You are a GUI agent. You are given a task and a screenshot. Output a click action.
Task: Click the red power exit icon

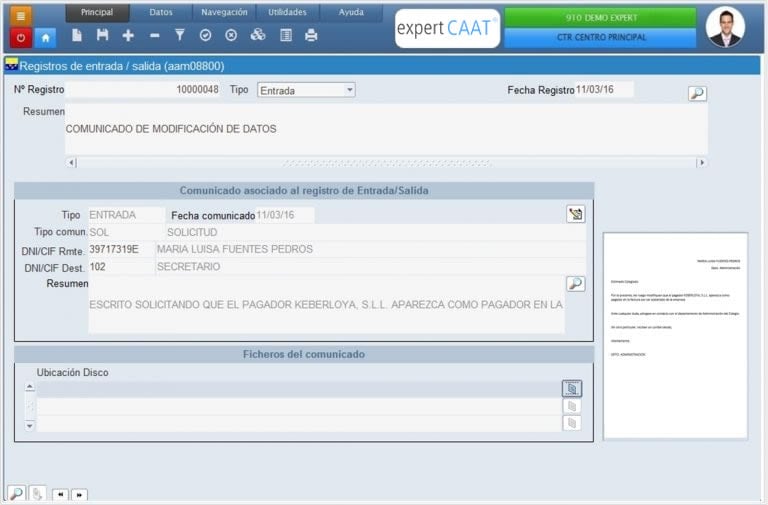tap(21, 37)
